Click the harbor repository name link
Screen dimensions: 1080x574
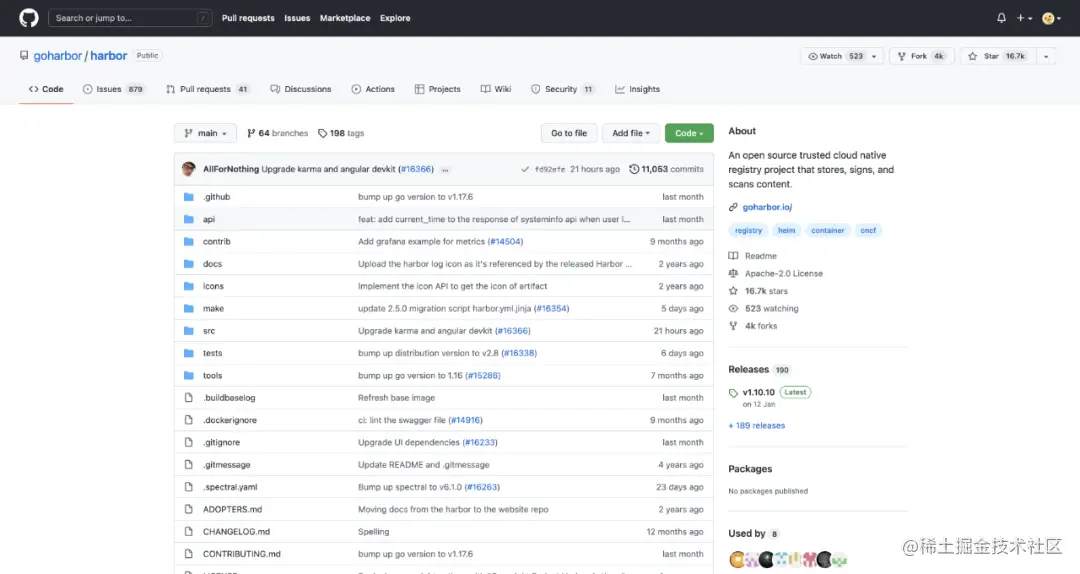(x=109, y=56)
